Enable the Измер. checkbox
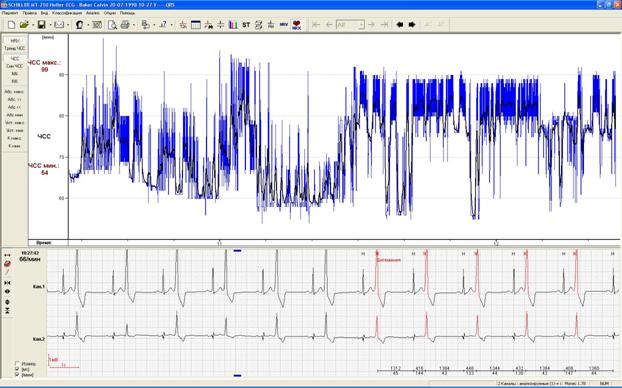This screenshot has height=388, width=622. pos(17,363)
